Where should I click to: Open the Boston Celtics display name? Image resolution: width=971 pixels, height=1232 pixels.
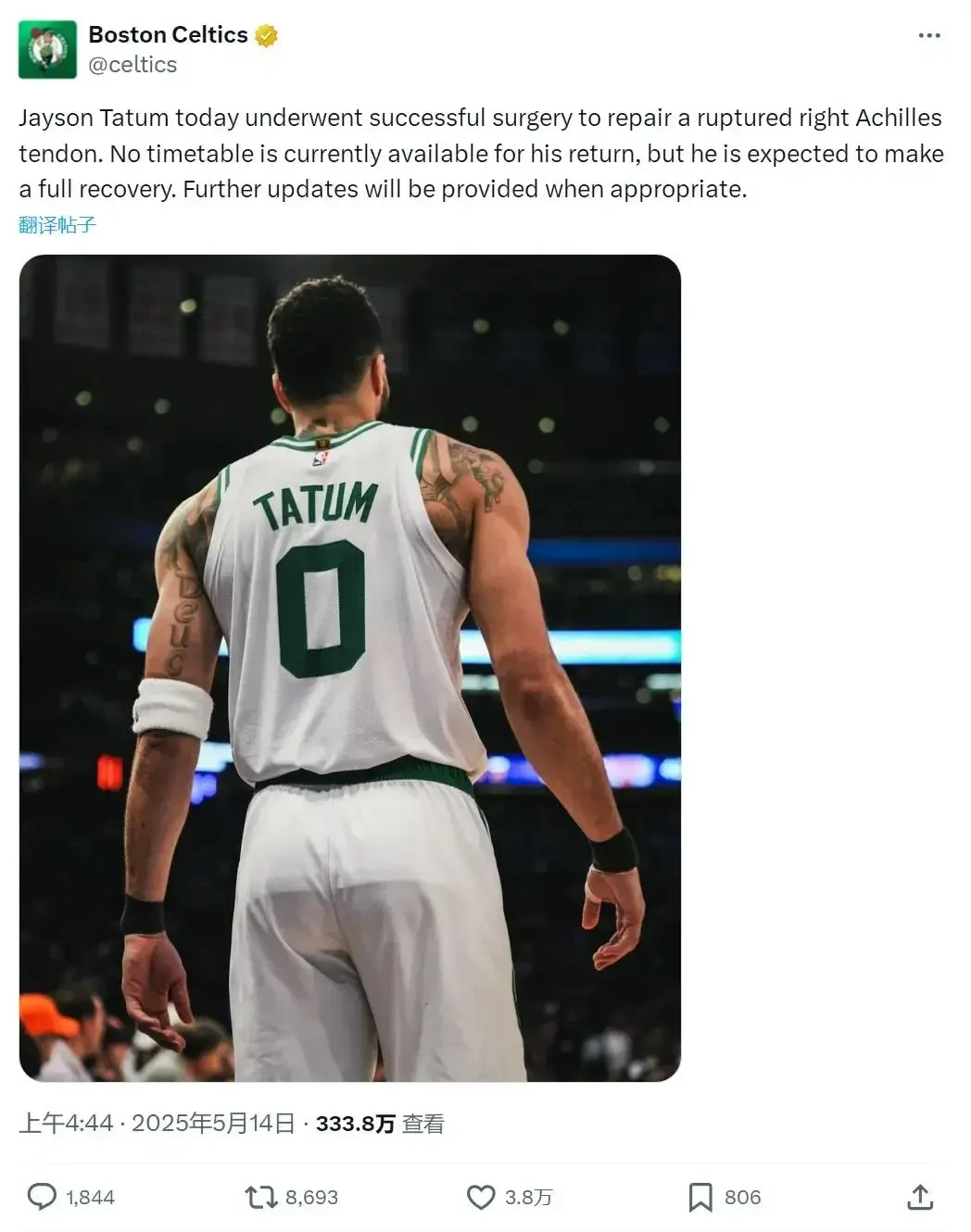click(169, 35)
